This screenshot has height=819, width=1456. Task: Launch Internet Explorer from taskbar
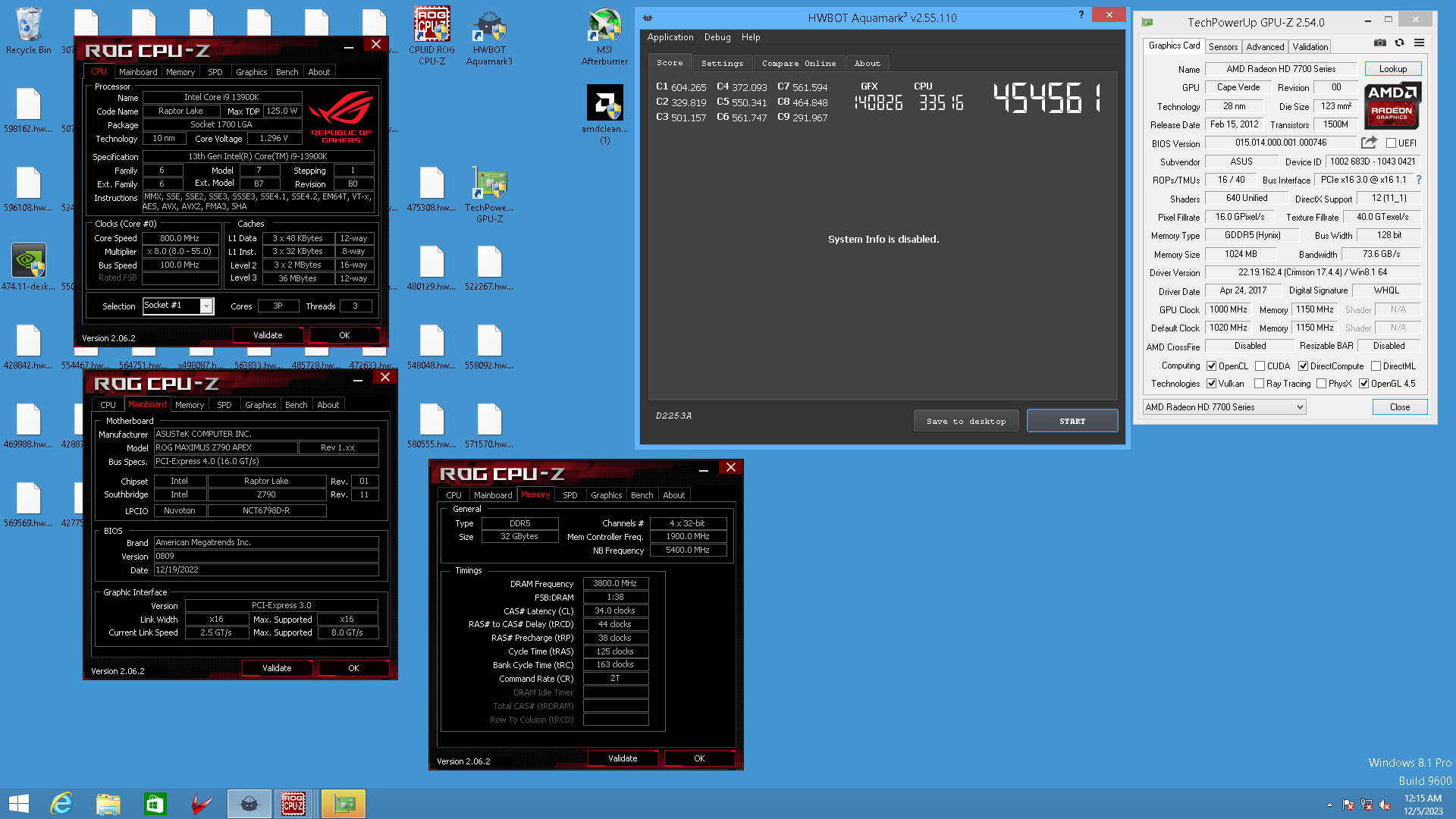pyautogui.click(x=61, y=804)
